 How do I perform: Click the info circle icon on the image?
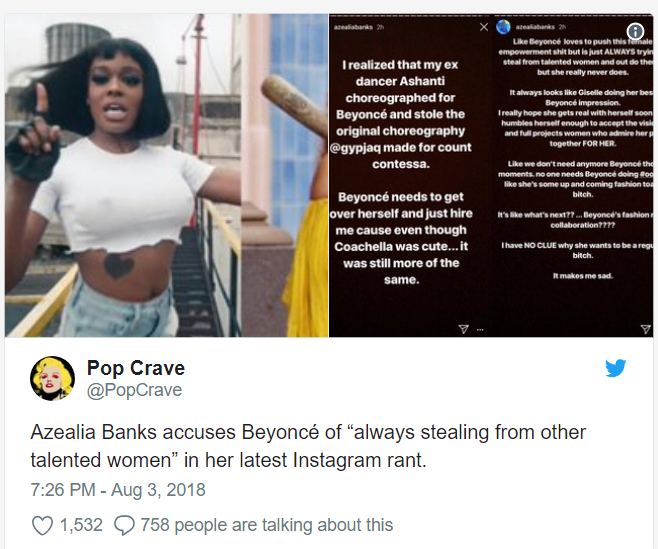[x=635, y=31]
